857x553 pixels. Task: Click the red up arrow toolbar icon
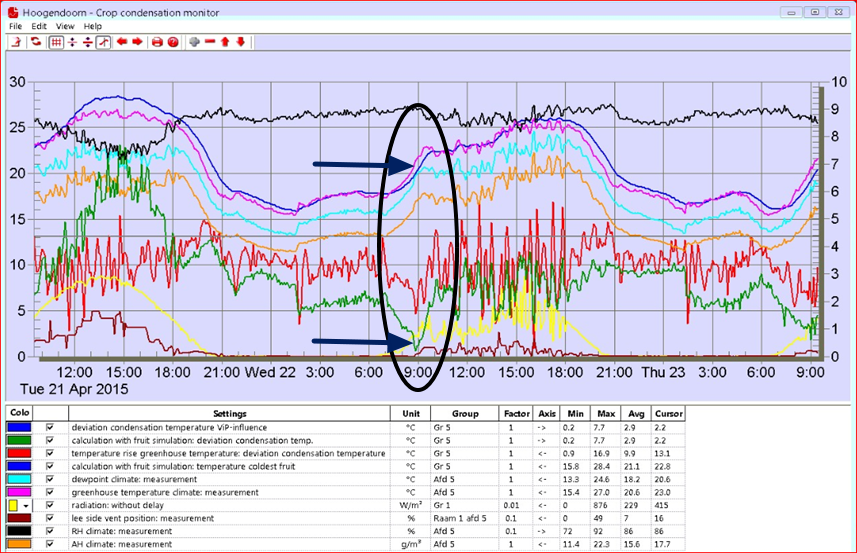point(225,42)
